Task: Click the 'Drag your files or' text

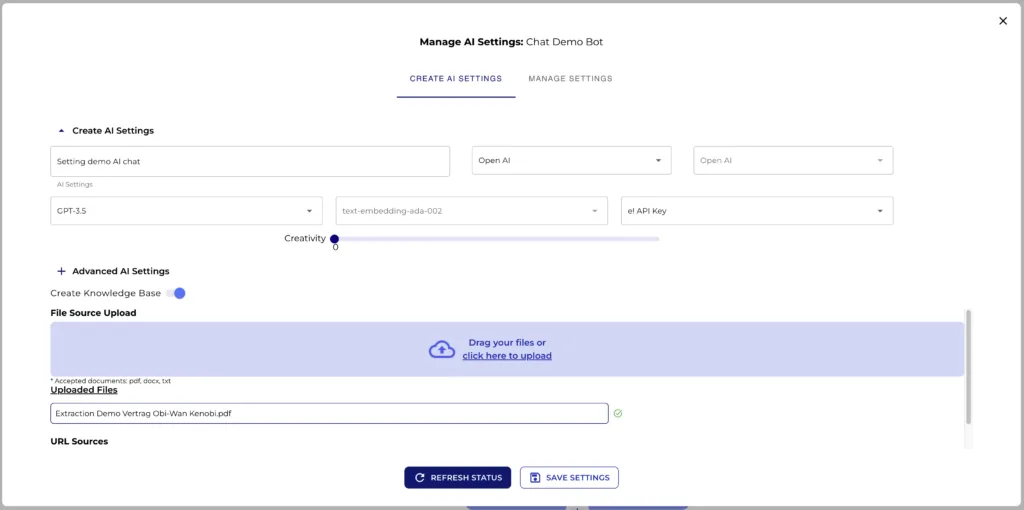Action: click(507, 343)
